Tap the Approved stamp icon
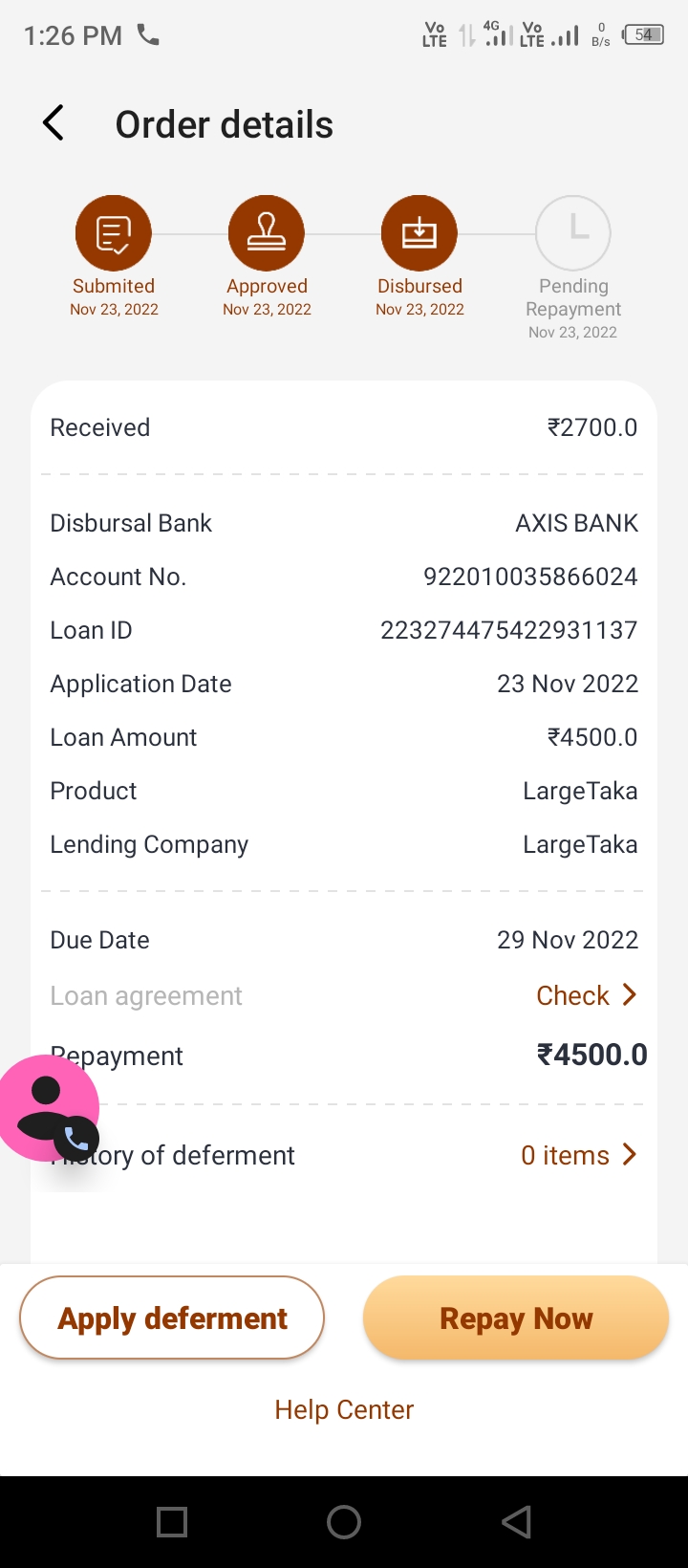Image resolution: width=688 pixels, height=1568 pixels. click(267, 233)
